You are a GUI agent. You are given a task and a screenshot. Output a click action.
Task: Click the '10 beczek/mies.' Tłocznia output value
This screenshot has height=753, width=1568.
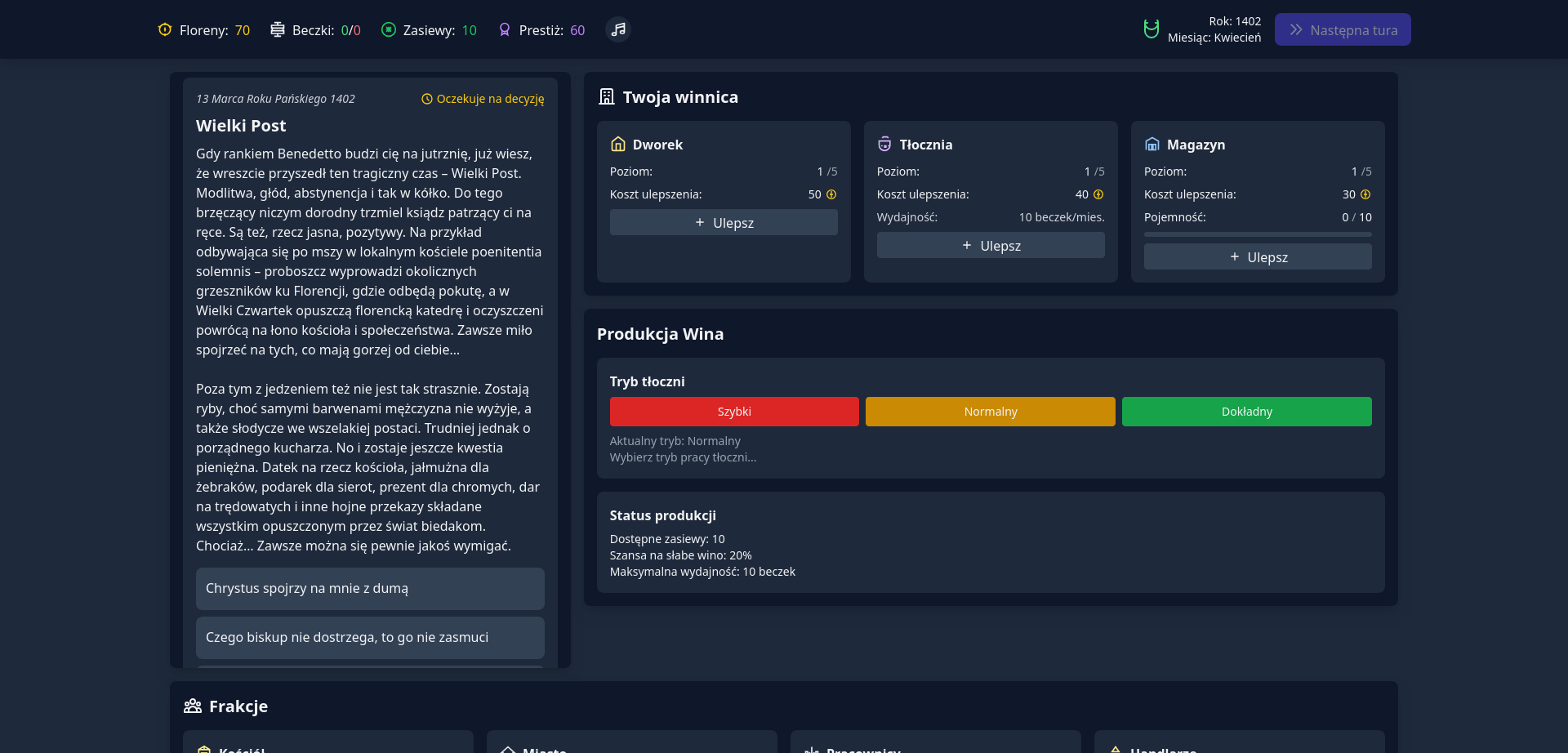pyautogui.click(x=1062, y=217)
